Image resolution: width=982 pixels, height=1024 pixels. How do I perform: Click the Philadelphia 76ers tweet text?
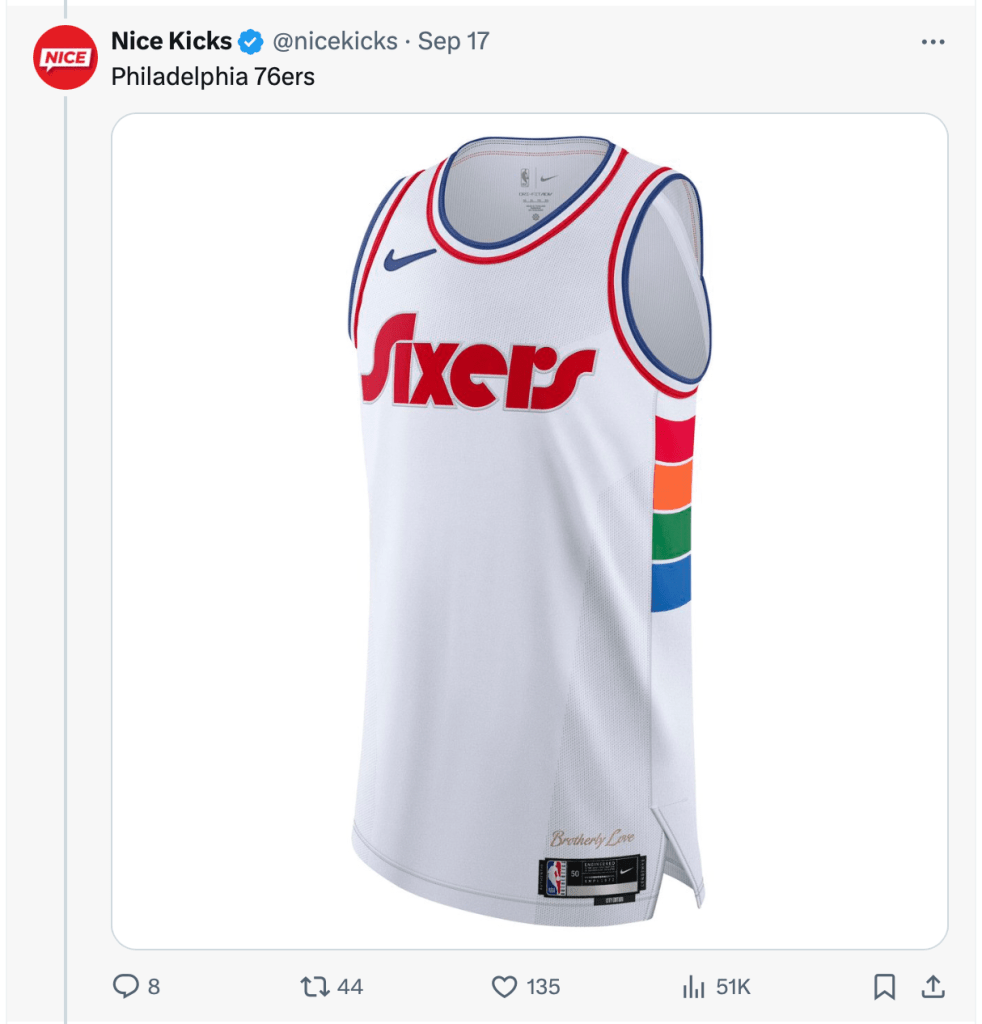(213, 77)
